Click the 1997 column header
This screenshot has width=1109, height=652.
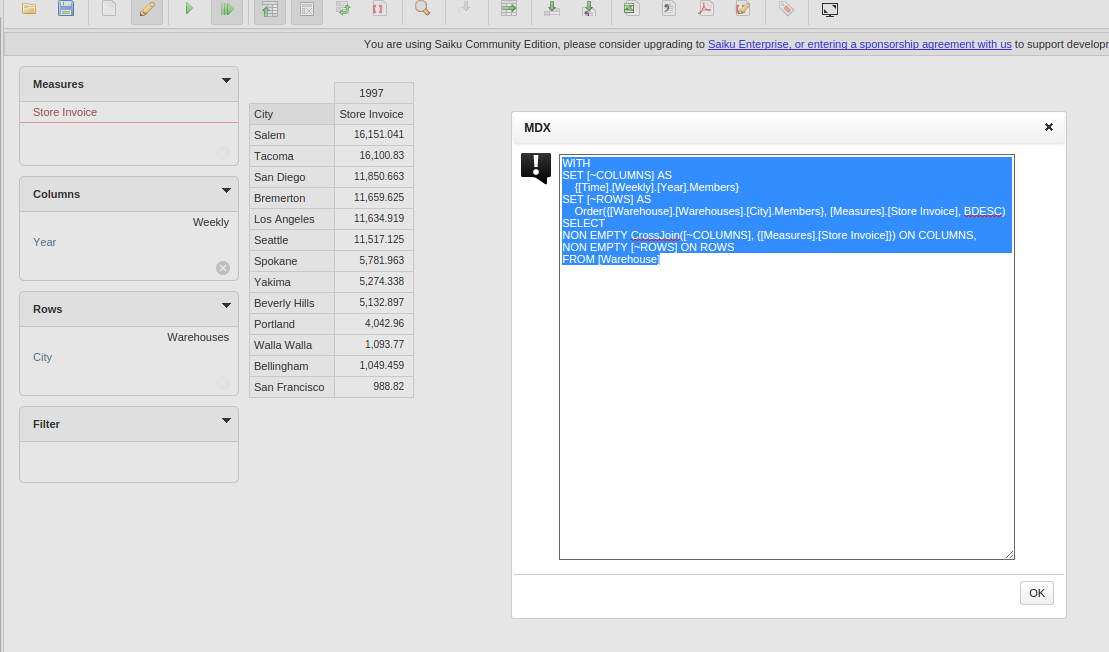373,93
